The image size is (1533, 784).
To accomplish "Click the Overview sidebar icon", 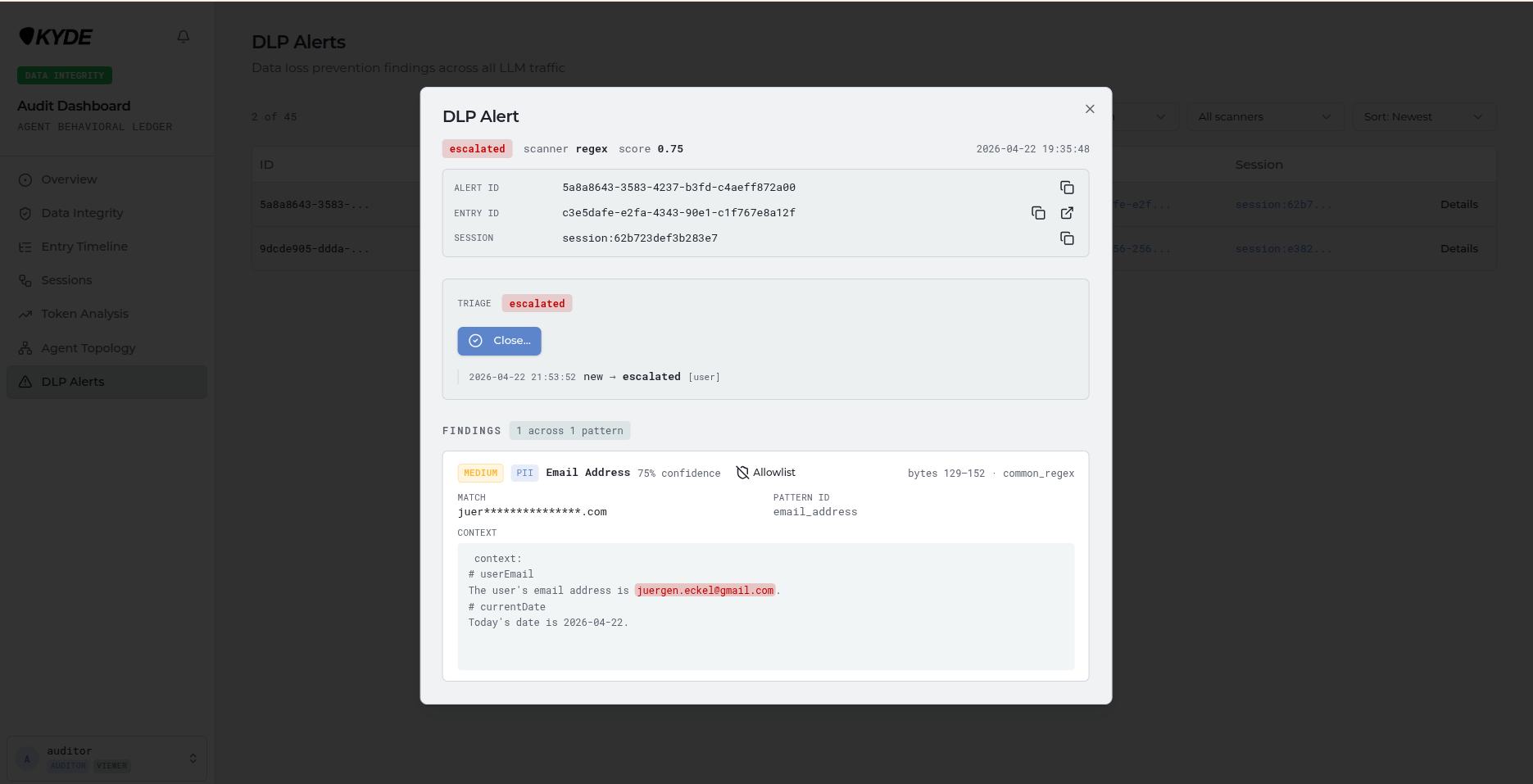I will click(x=25, y=180).
